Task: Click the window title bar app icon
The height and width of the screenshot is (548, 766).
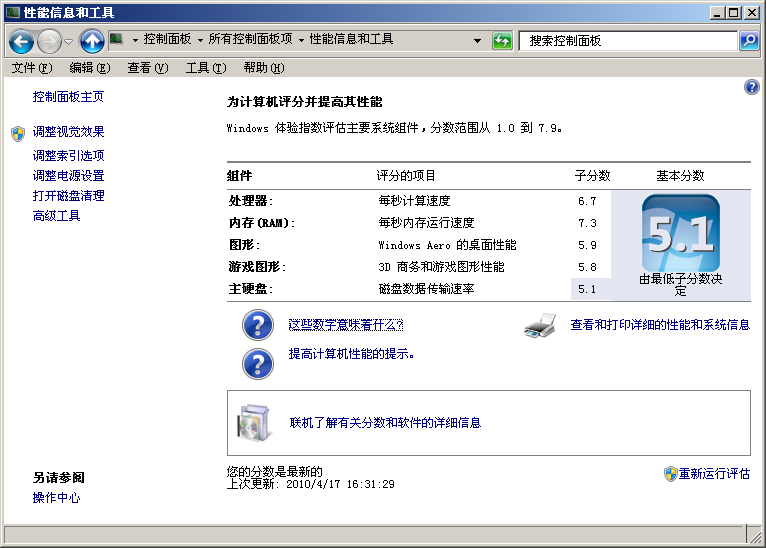Action: click(13, 12)
